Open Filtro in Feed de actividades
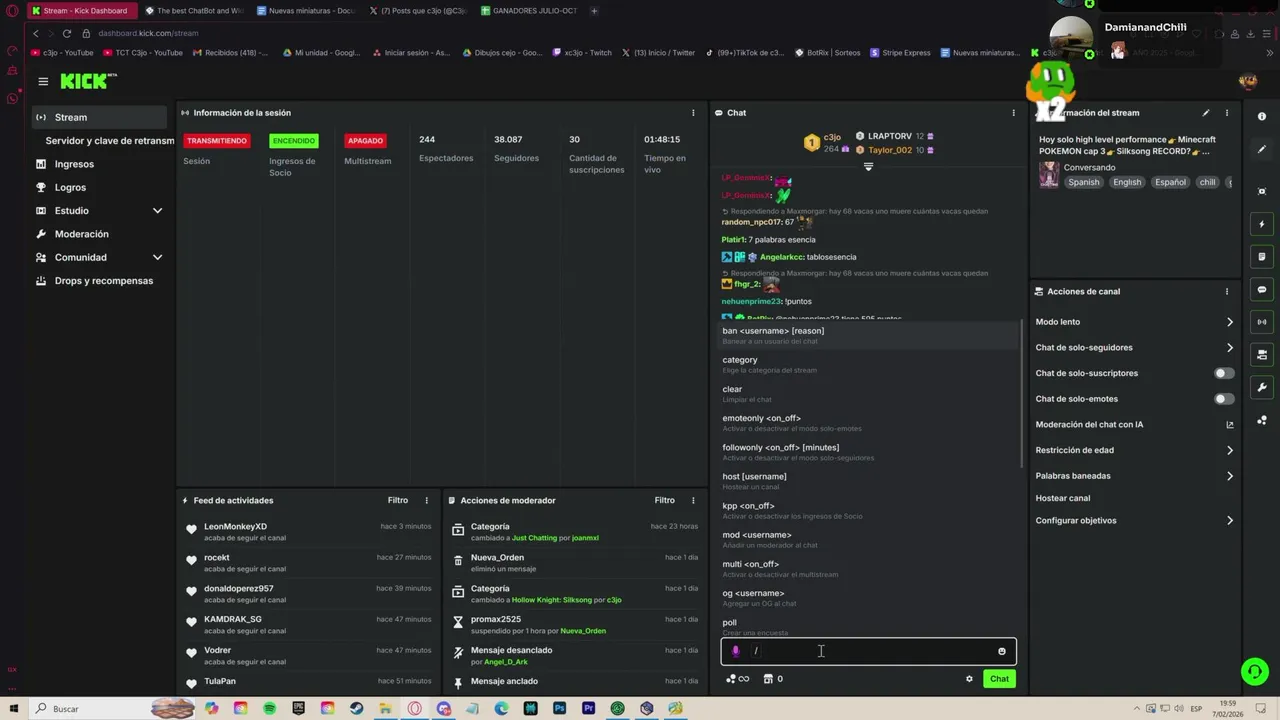The height and width of the screenshot is (720, 1280). pos(398,500)
